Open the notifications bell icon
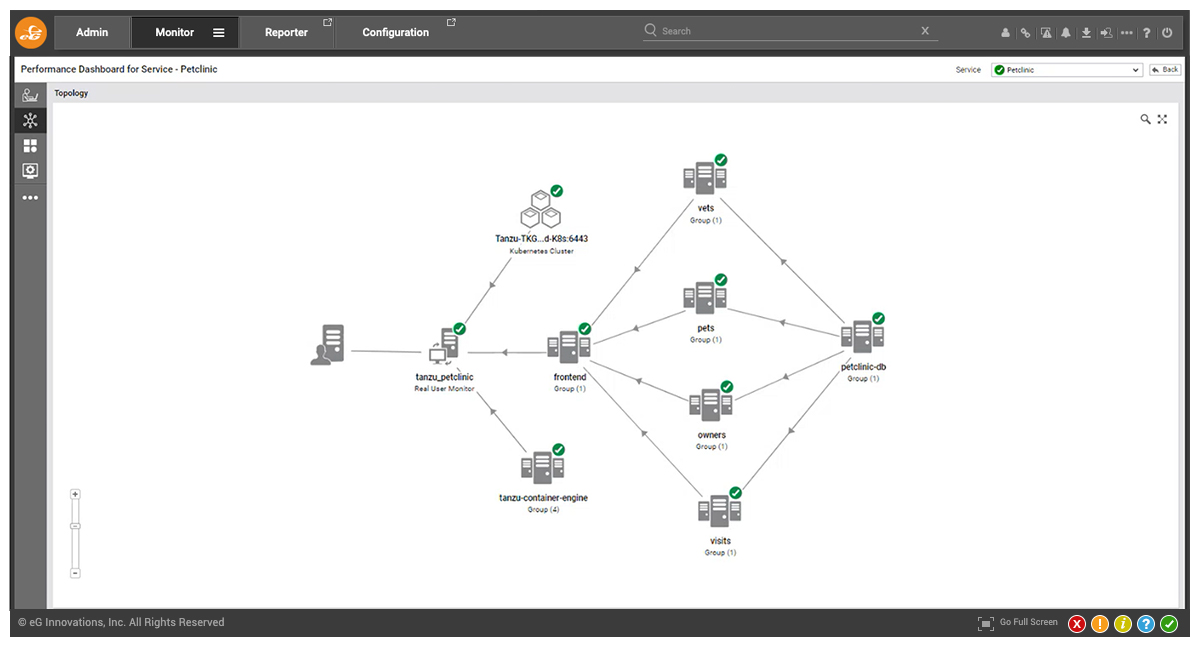 tap(1066, 33)
